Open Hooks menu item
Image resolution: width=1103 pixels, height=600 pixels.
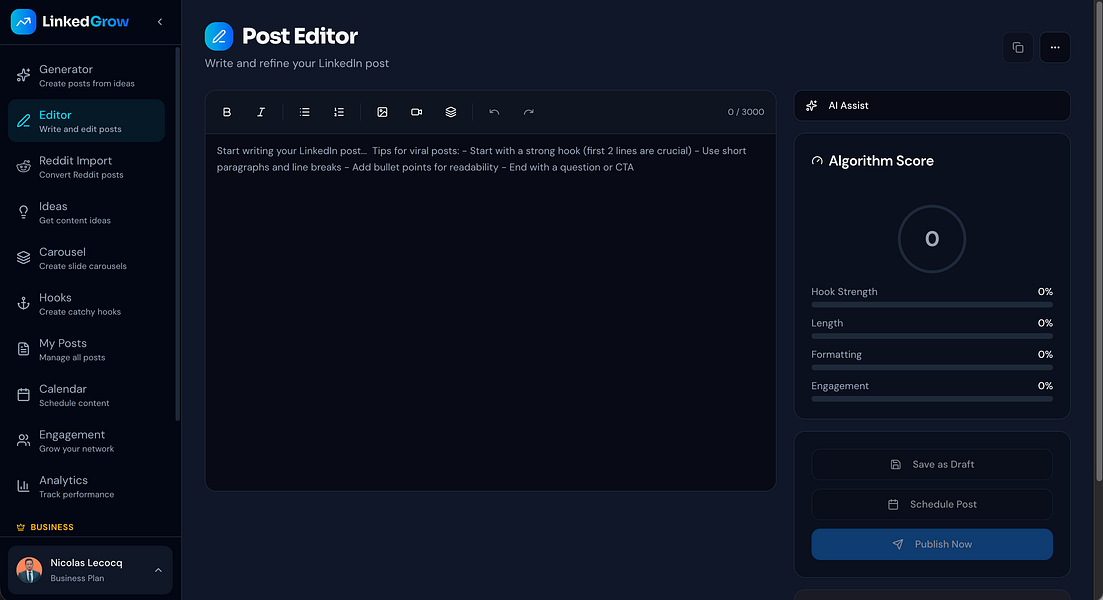[87, 304]
